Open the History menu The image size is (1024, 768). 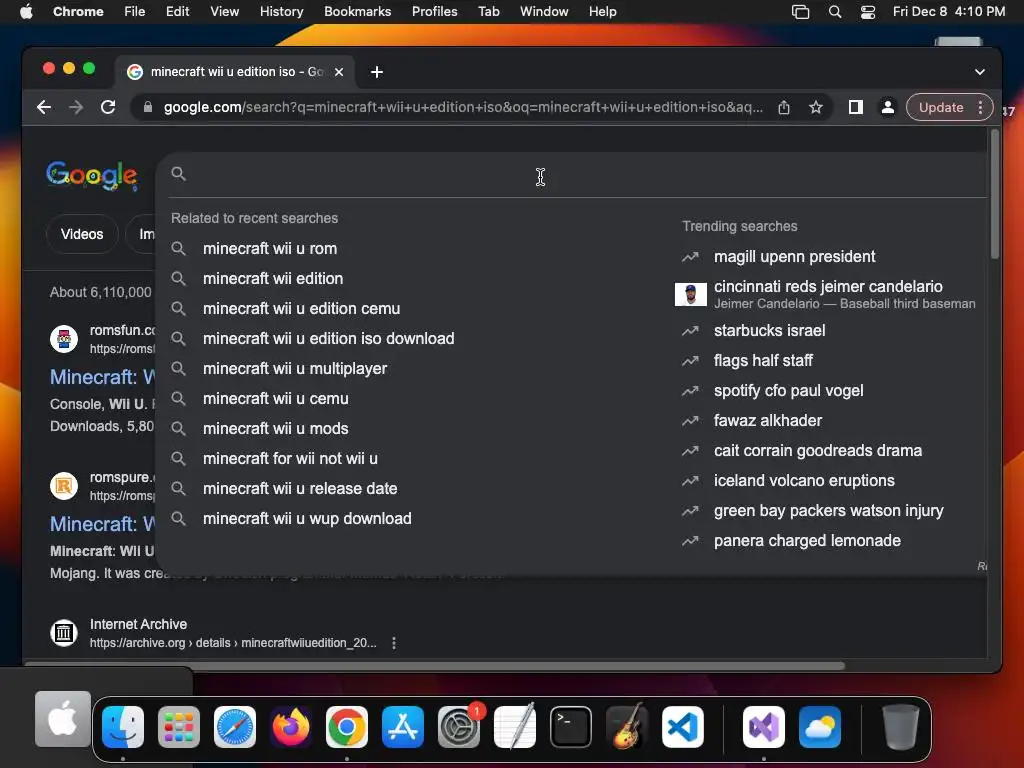(281, 12)
